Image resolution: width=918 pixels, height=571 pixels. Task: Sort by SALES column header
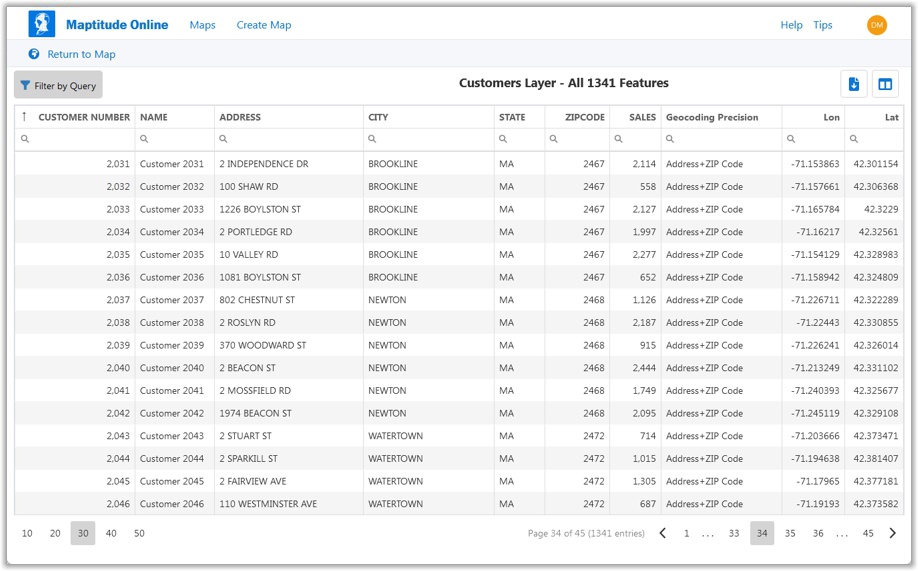(x=642, y=117)
